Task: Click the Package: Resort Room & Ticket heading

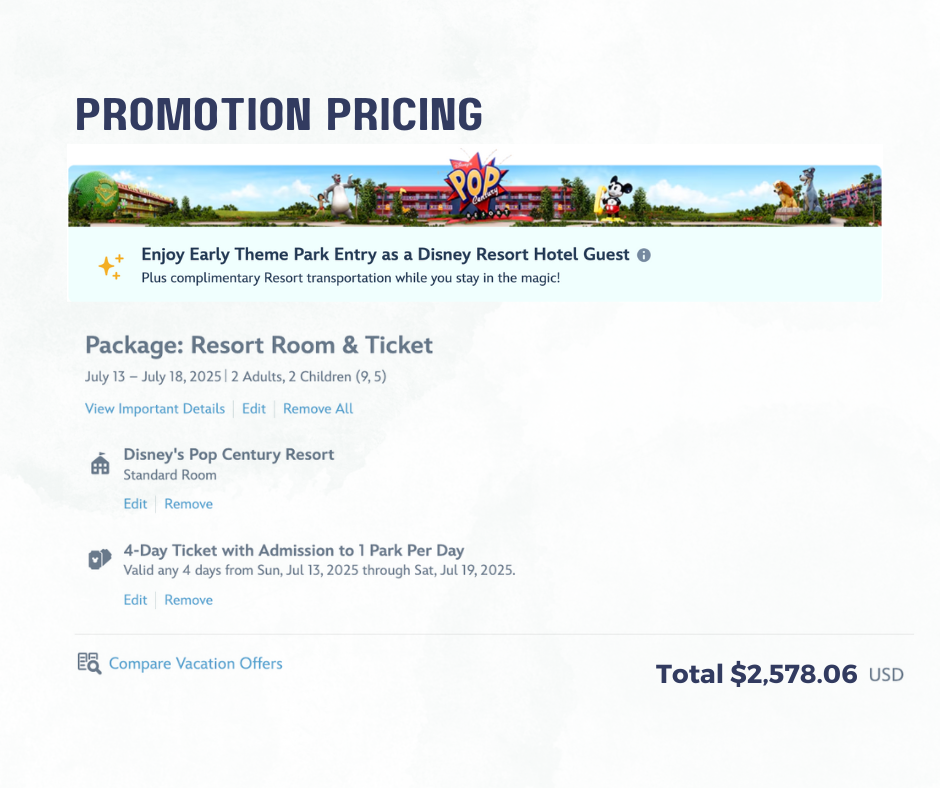Action: click(x=259, y=345)
